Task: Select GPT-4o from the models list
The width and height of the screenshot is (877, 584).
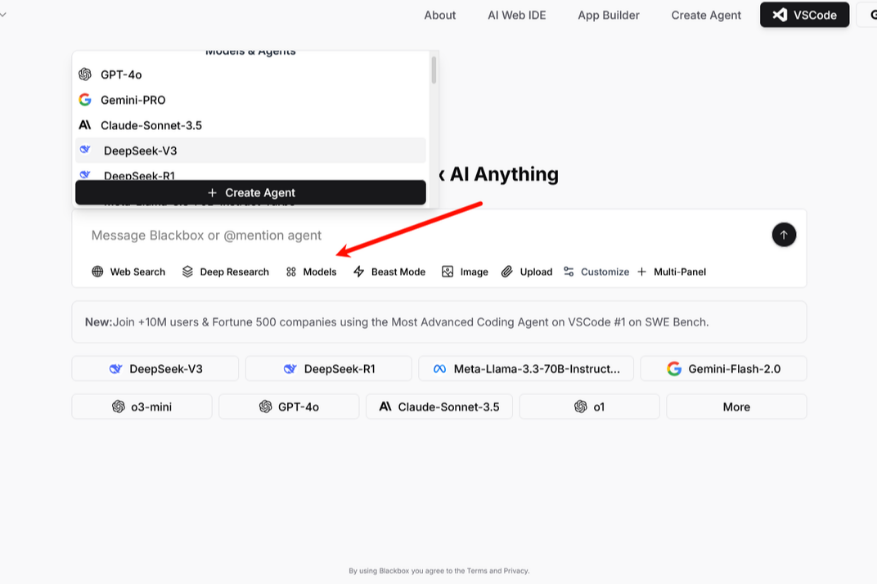Action: coord(251,74)
